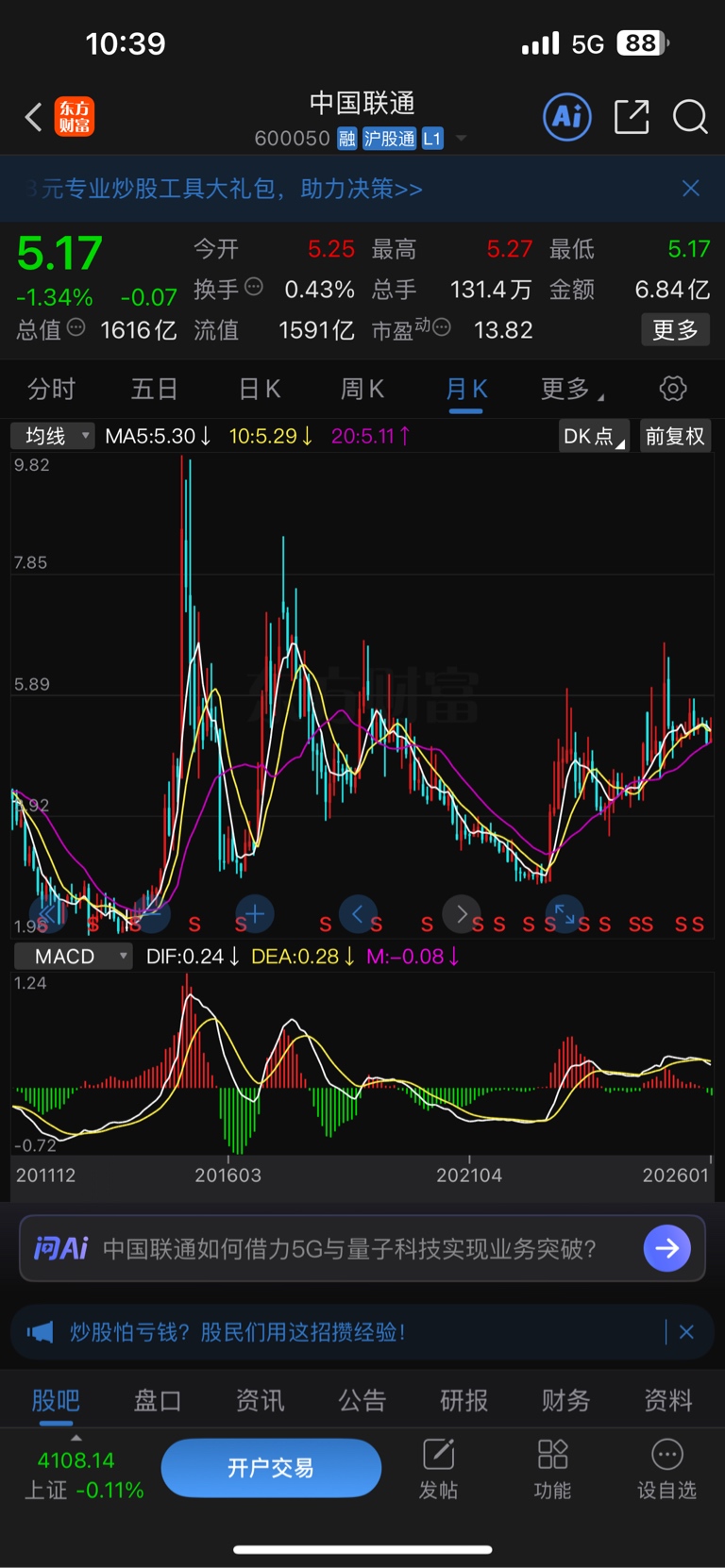Tap the megaphone announcement icon
The height and width of the screenshot is (1568, 725).
click(40, 1332)
